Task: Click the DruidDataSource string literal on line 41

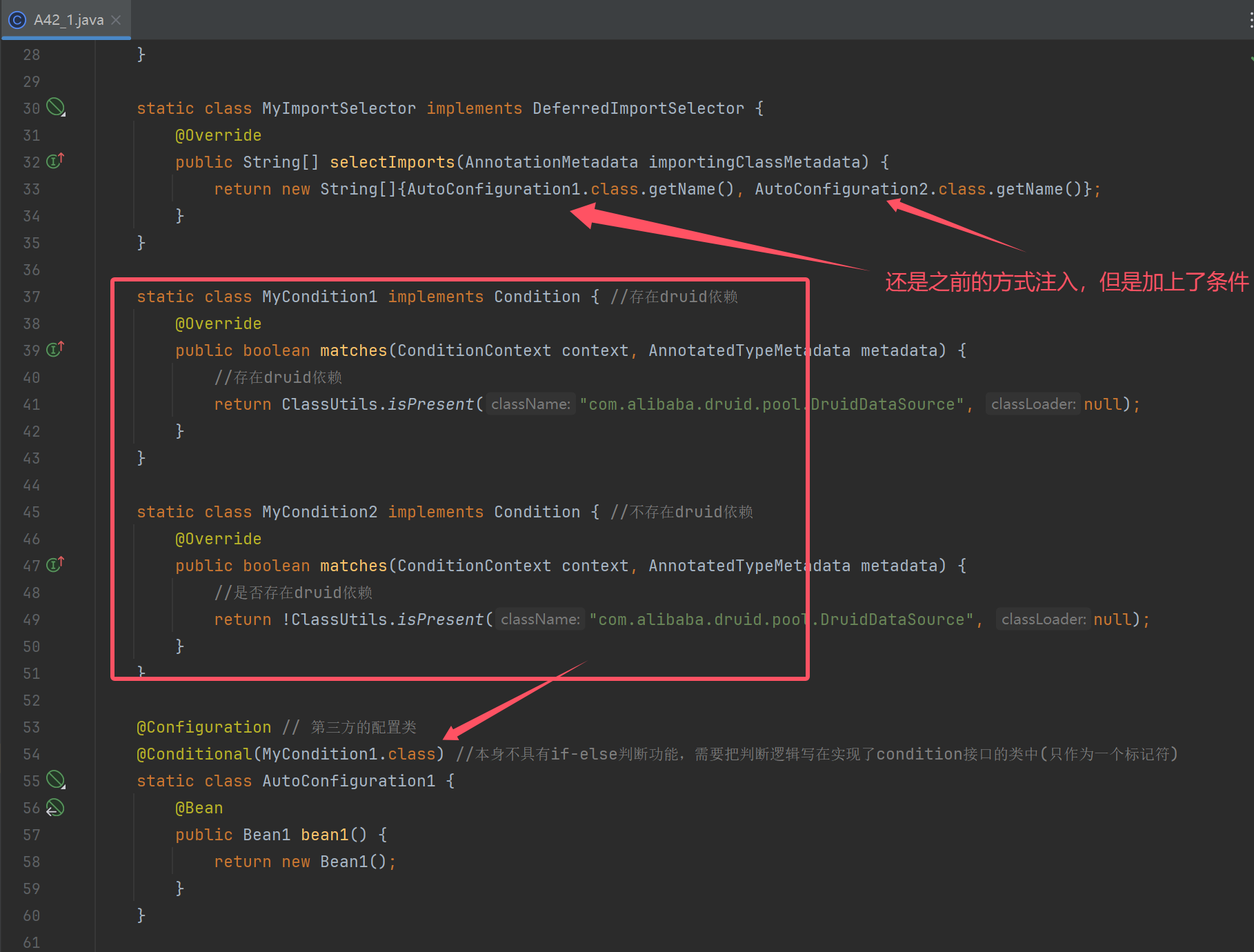Action: tap(771, 404)
